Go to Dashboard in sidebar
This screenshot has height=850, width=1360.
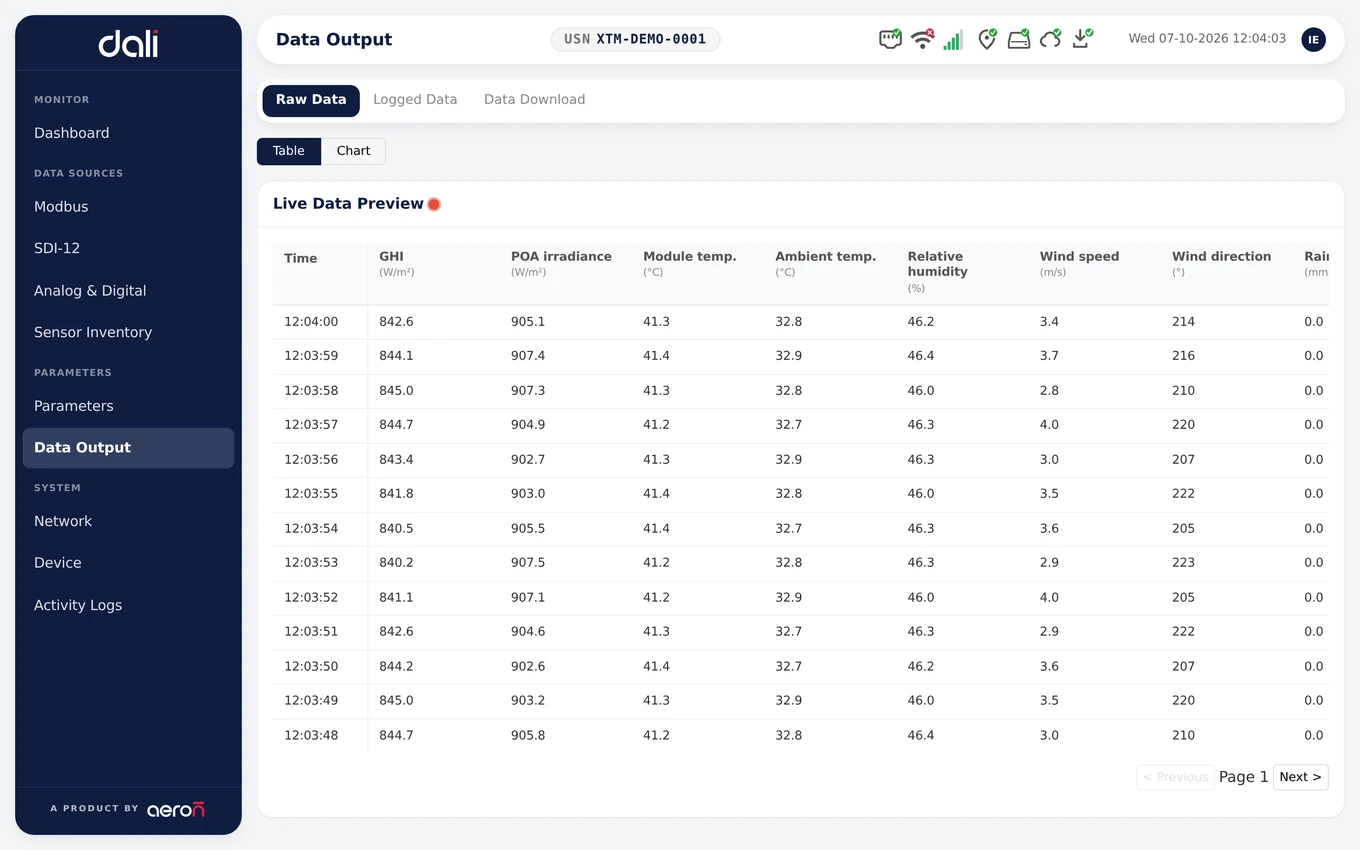pyautogui.click(x=128, y=133)
